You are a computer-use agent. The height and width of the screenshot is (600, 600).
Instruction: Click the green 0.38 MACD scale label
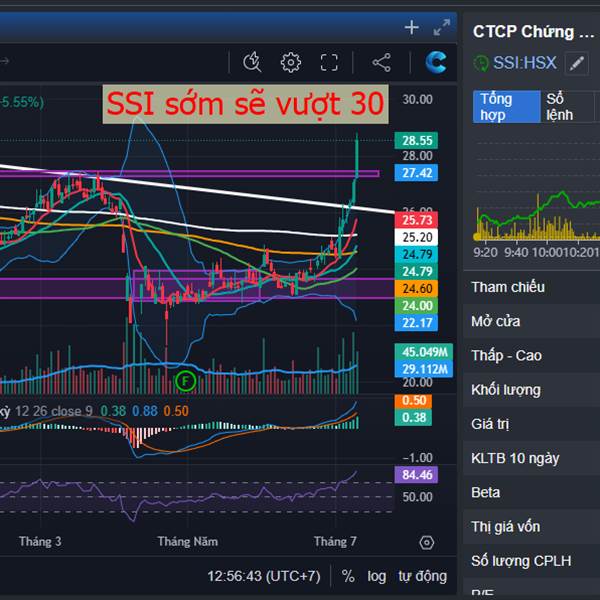coord(413,417)
